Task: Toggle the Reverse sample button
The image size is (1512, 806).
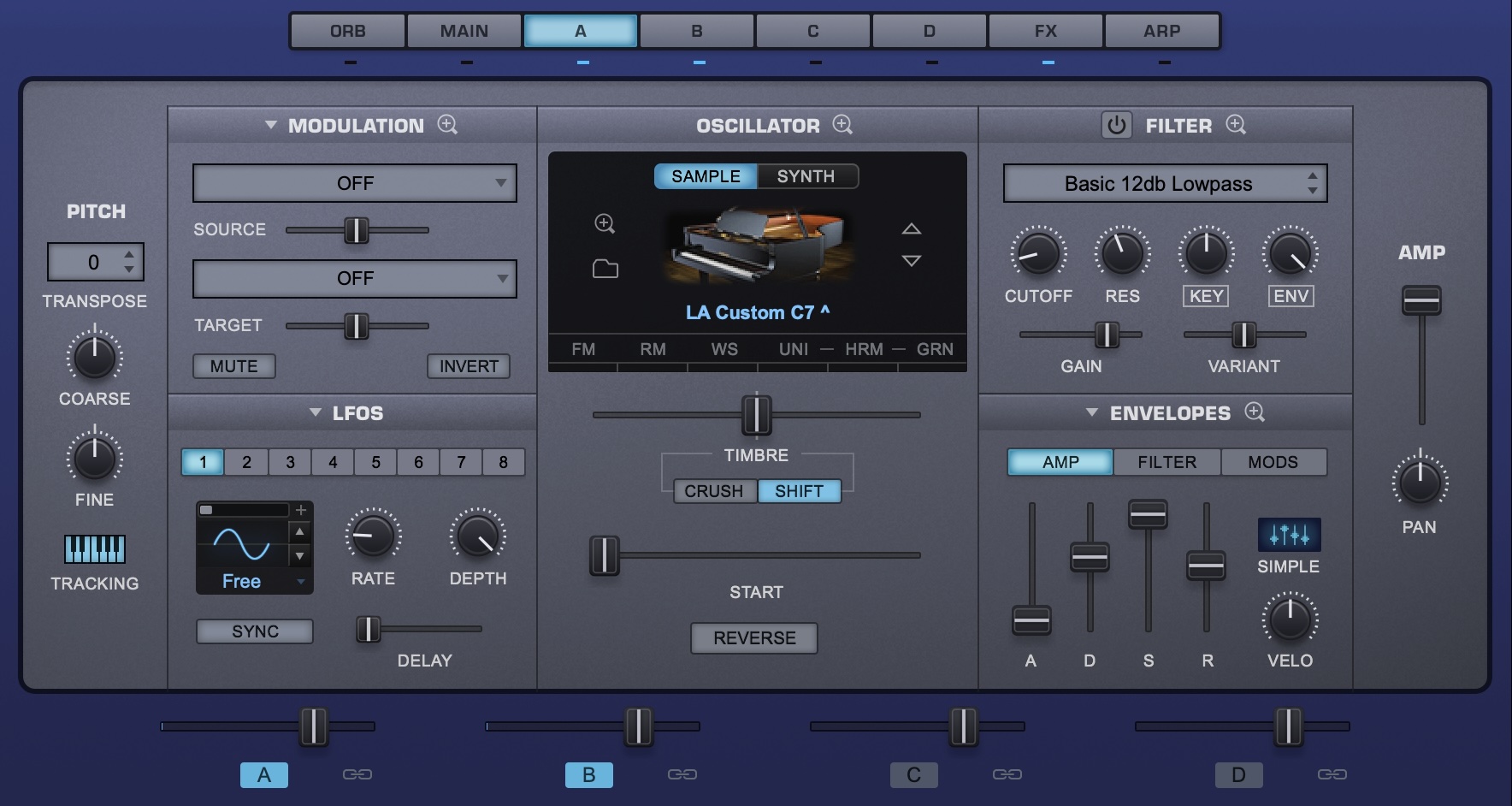Action: (x=754, y=638)
